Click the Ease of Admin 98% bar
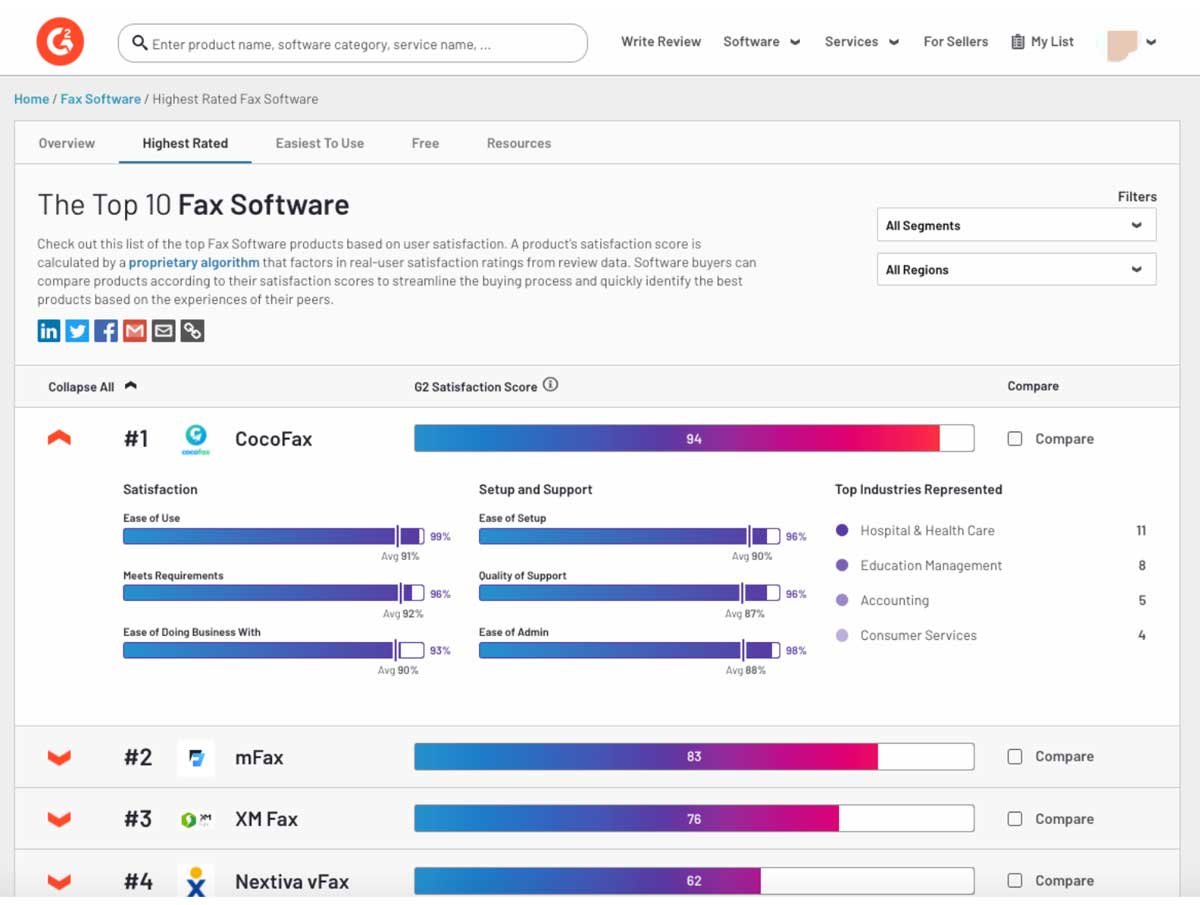Viewport: 1200px width, 905px height. point(629,650)
